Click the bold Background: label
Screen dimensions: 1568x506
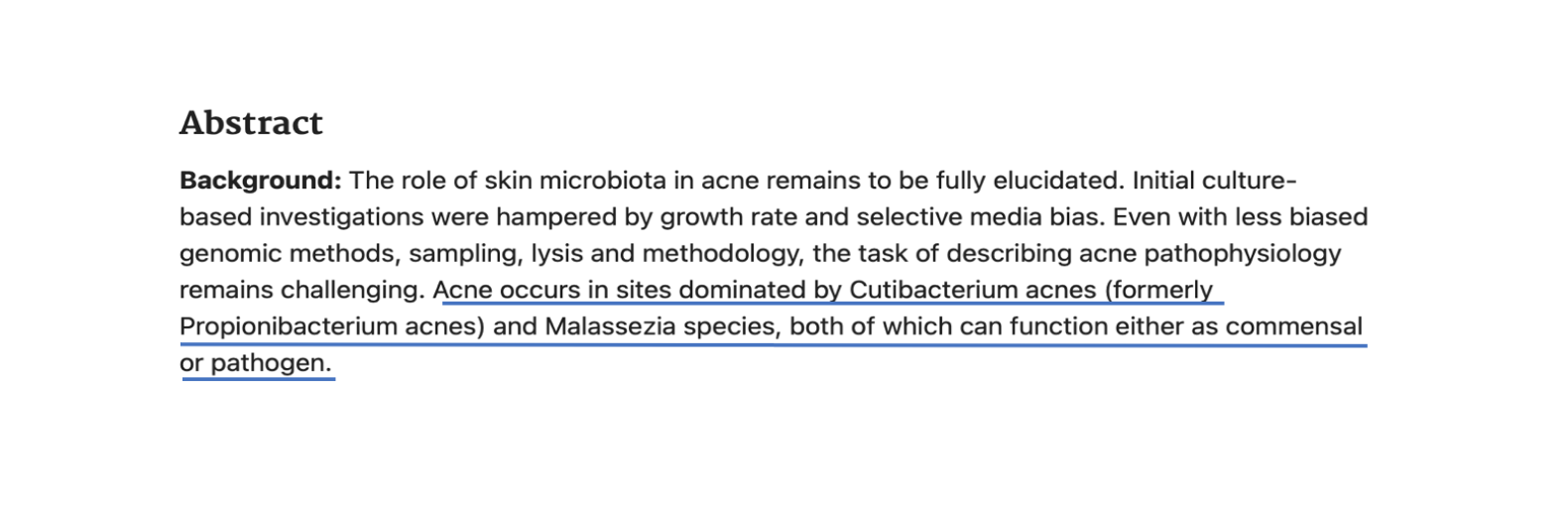click(x=260, y=181)
